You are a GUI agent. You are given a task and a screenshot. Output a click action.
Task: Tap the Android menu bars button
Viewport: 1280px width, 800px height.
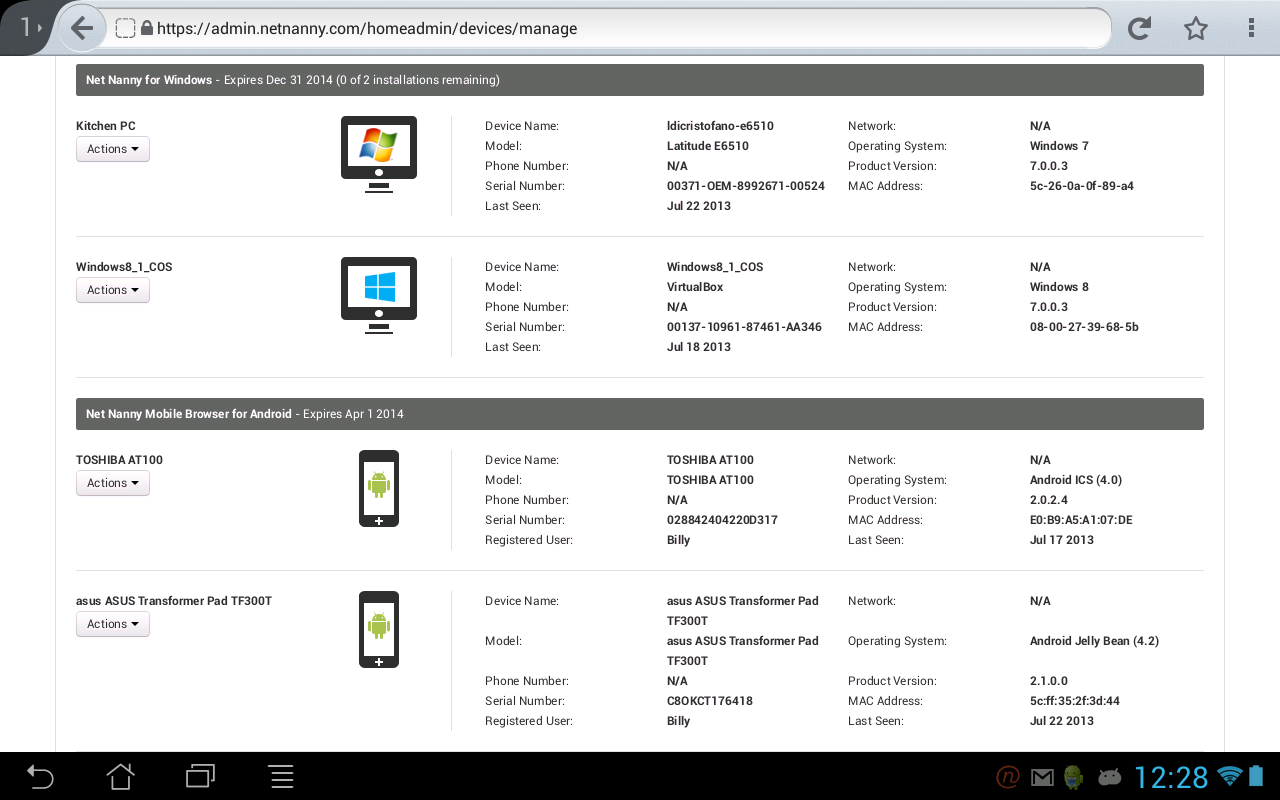point(281,776)
